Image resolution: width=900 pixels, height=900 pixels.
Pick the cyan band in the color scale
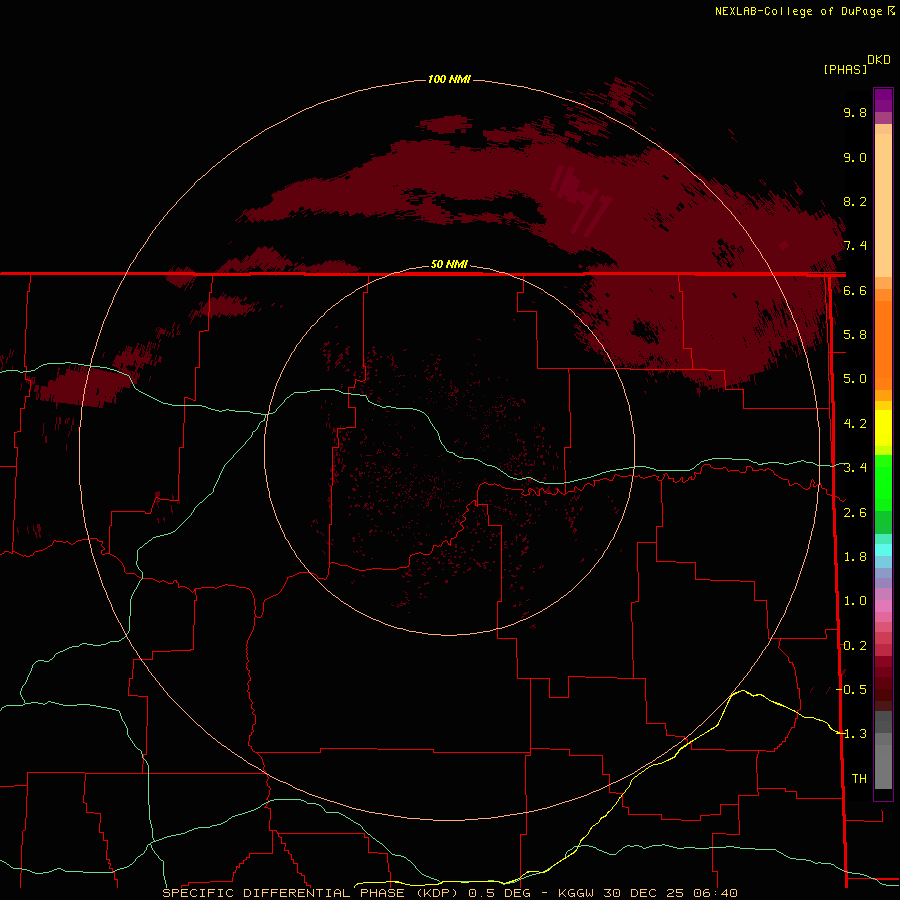pyautogui.click(x=883, y=549)
